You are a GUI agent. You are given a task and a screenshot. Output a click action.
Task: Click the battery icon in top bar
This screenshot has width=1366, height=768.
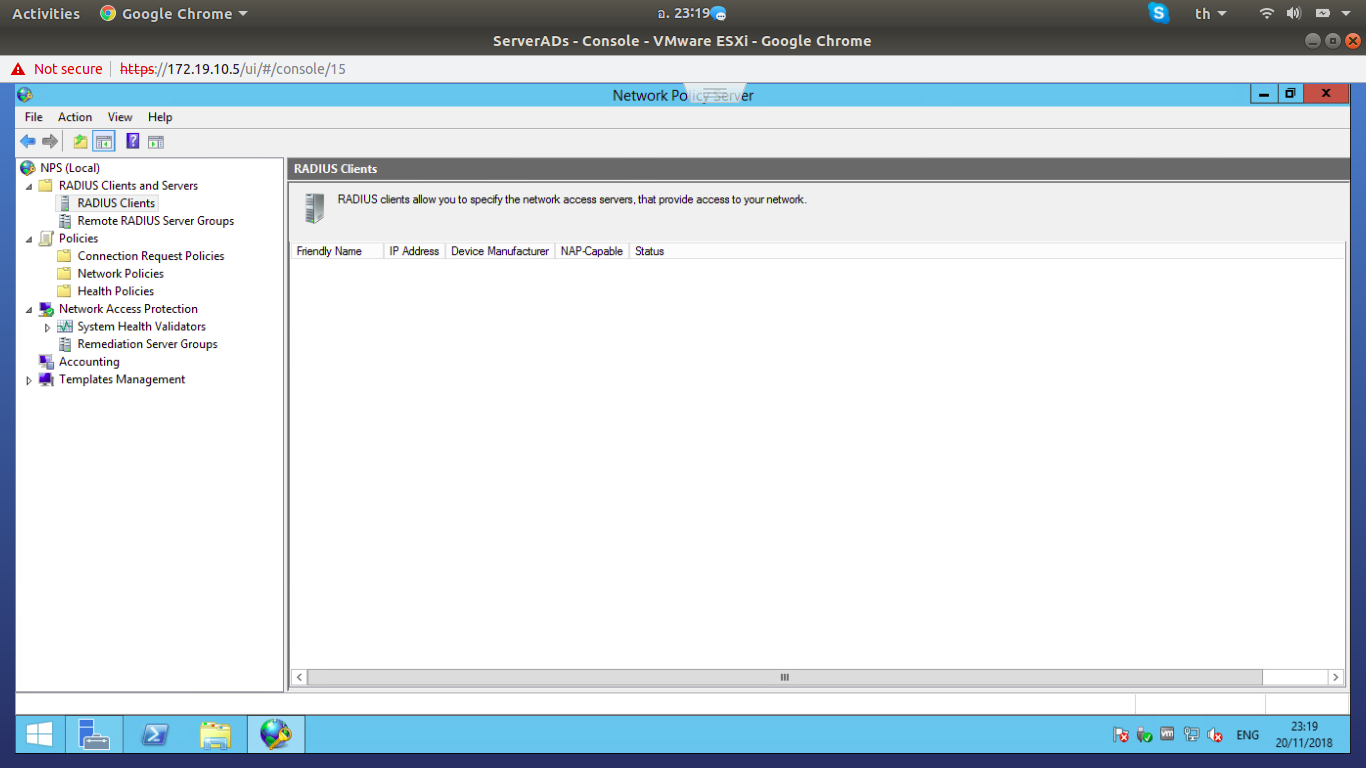[x=1322, y=14]
